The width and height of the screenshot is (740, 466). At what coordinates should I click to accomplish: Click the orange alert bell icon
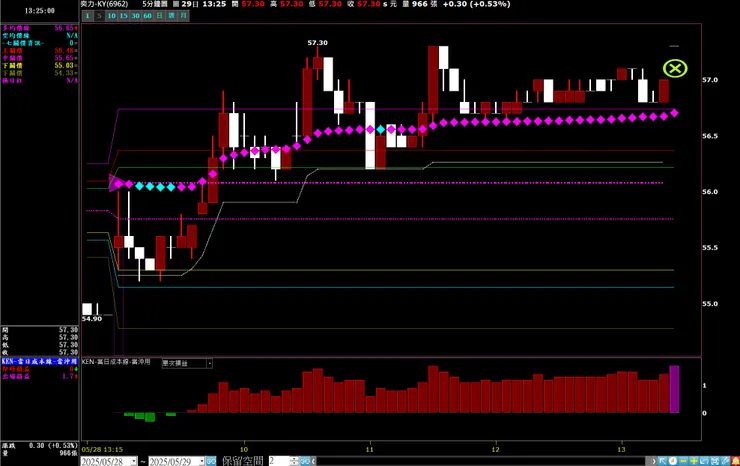(735, 461)
